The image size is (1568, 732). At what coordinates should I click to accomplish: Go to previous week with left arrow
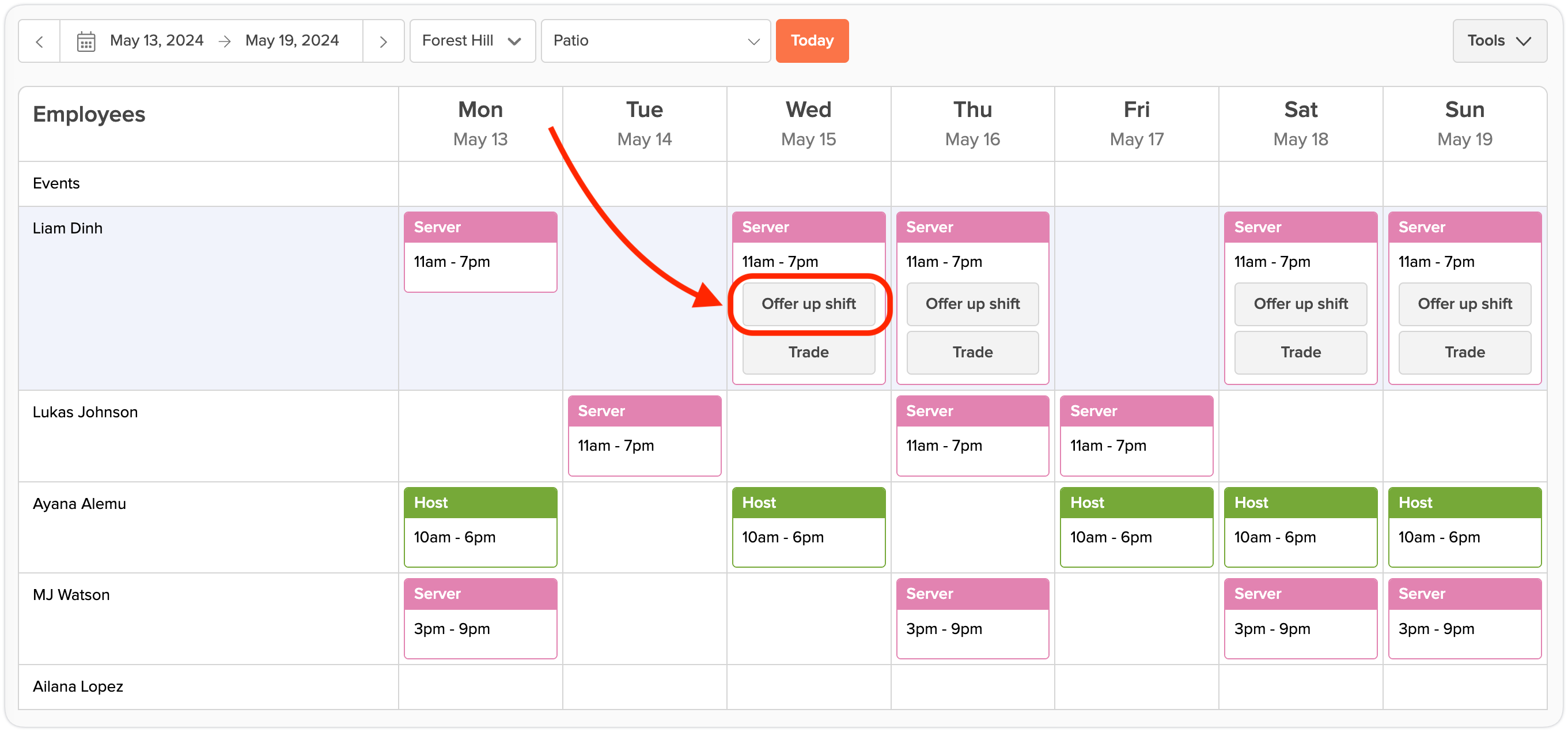tap(40, 41)
